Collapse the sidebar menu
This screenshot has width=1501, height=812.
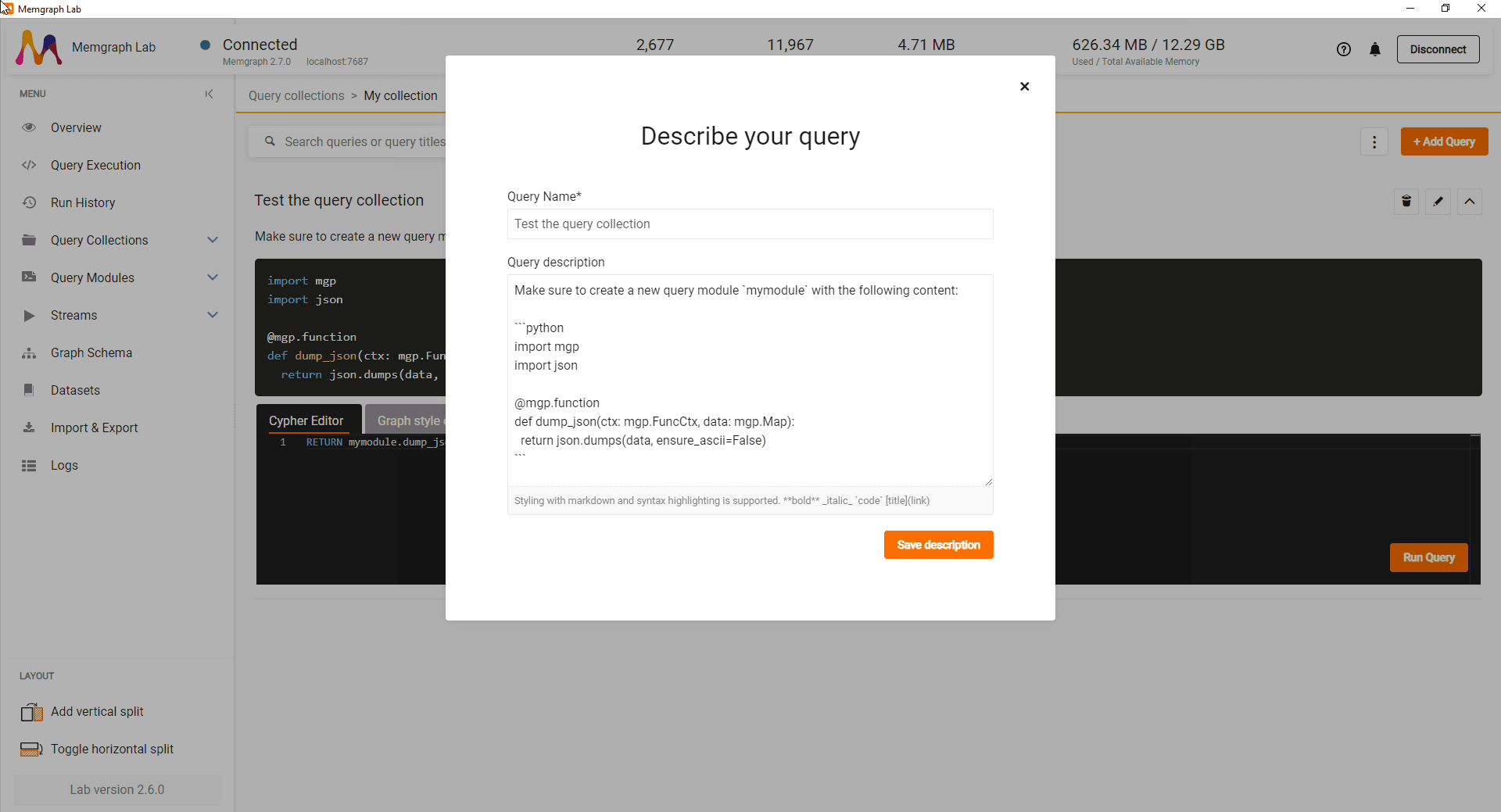coord(209,94)
